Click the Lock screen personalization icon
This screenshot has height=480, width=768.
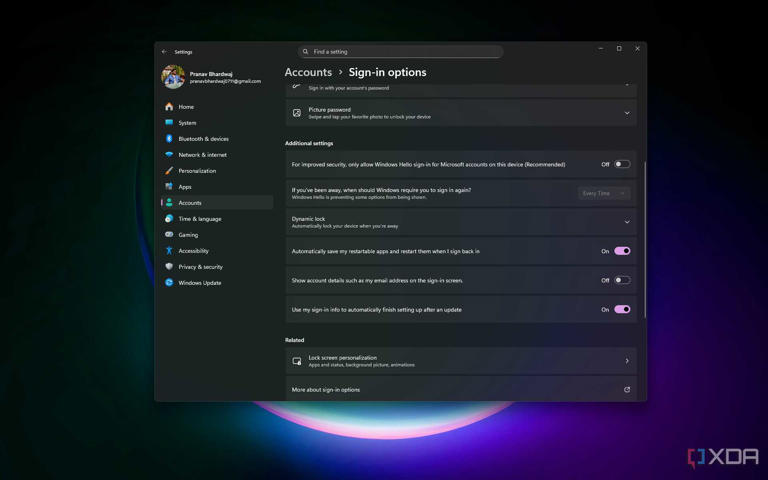pyautogui.click(x=297, y=361)
